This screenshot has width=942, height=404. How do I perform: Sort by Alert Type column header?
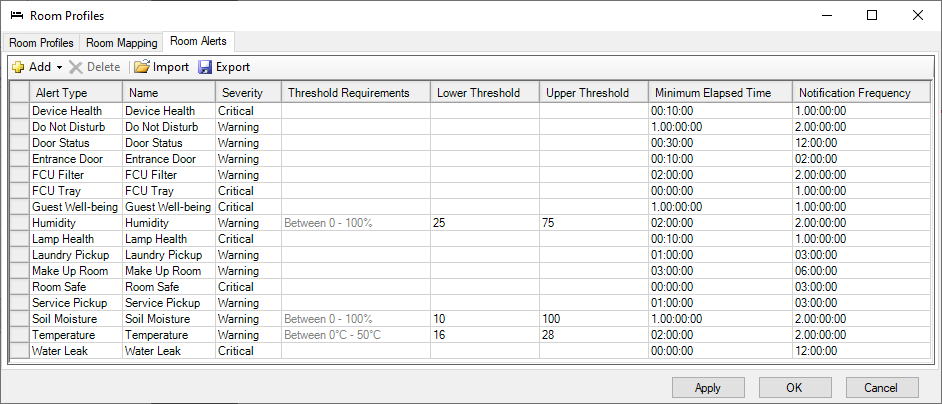coord(61,93)
